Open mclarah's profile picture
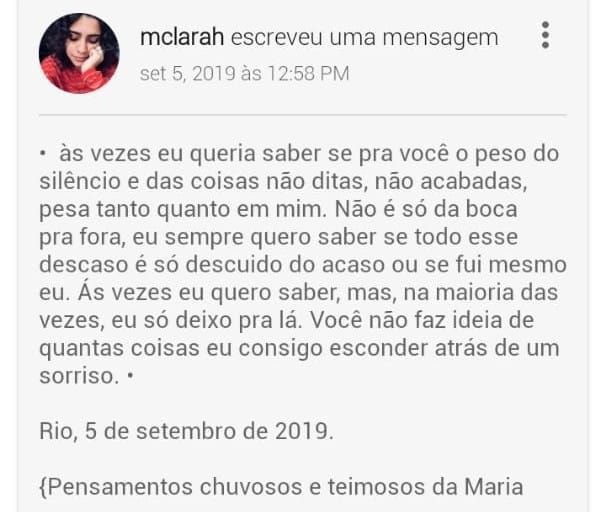The height and width of the screenshot is (512, 606). coord(79,54)
